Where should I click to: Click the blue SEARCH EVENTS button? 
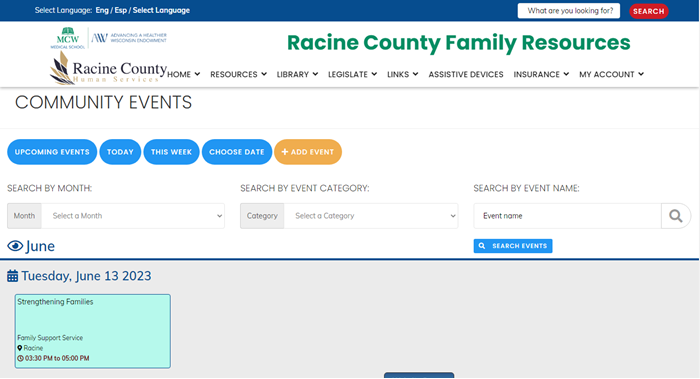[513, 246]
